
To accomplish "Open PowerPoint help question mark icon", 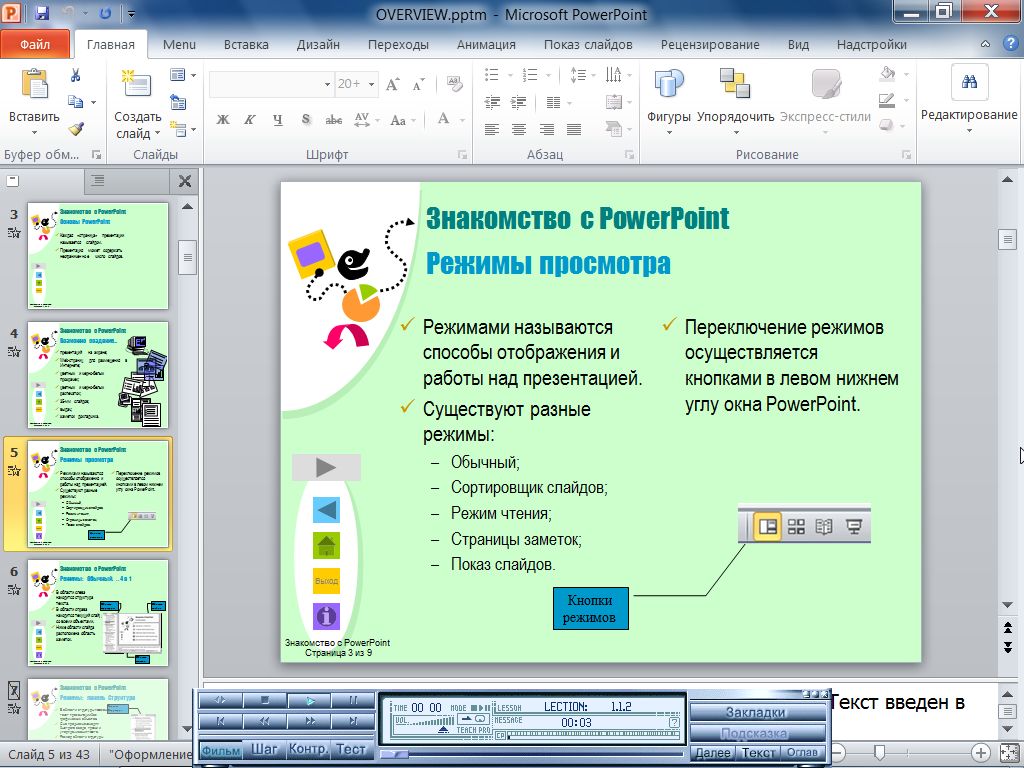I will 1010,44.
